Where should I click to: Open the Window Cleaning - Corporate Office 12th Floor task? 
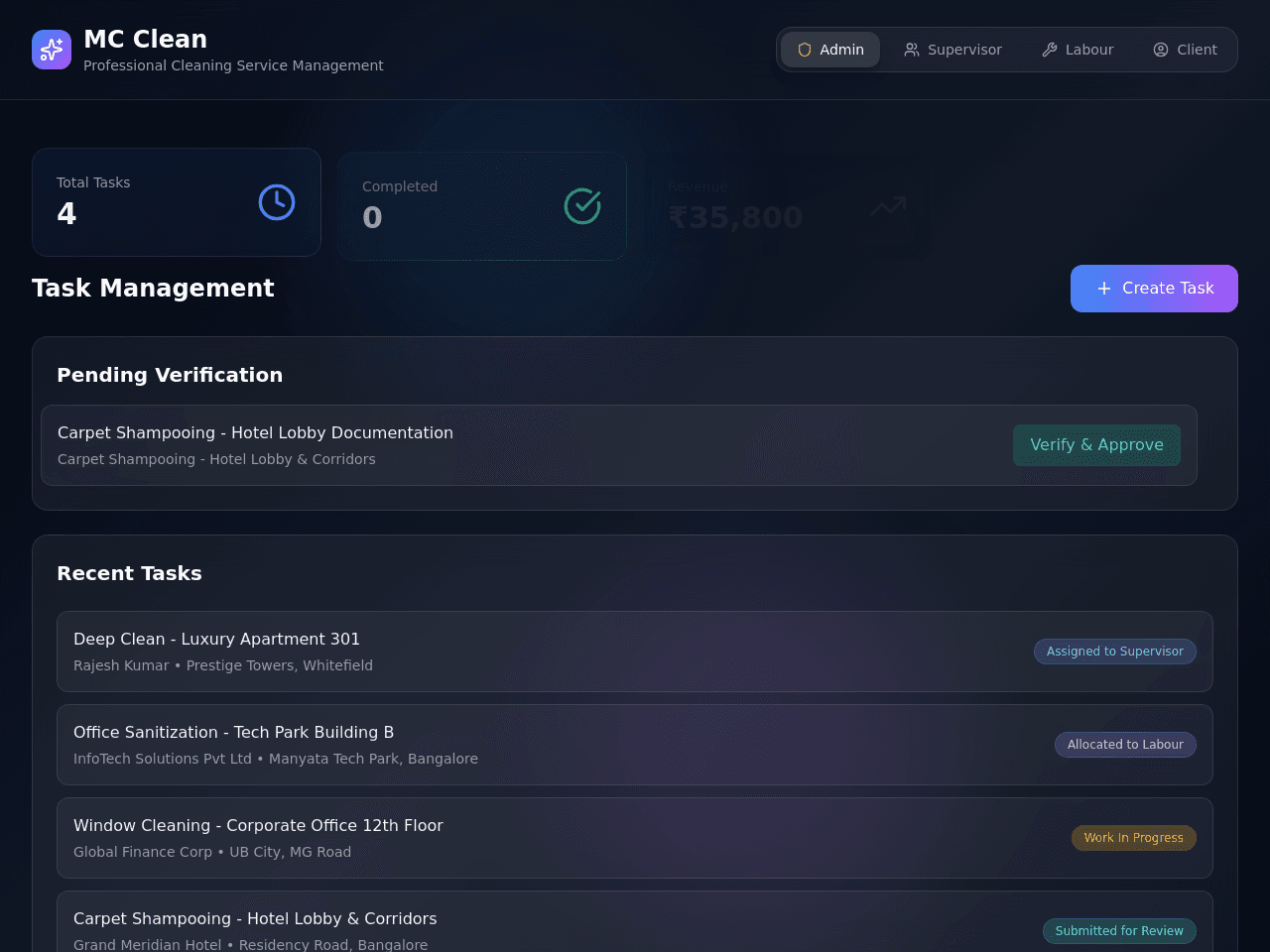point(635,838)
